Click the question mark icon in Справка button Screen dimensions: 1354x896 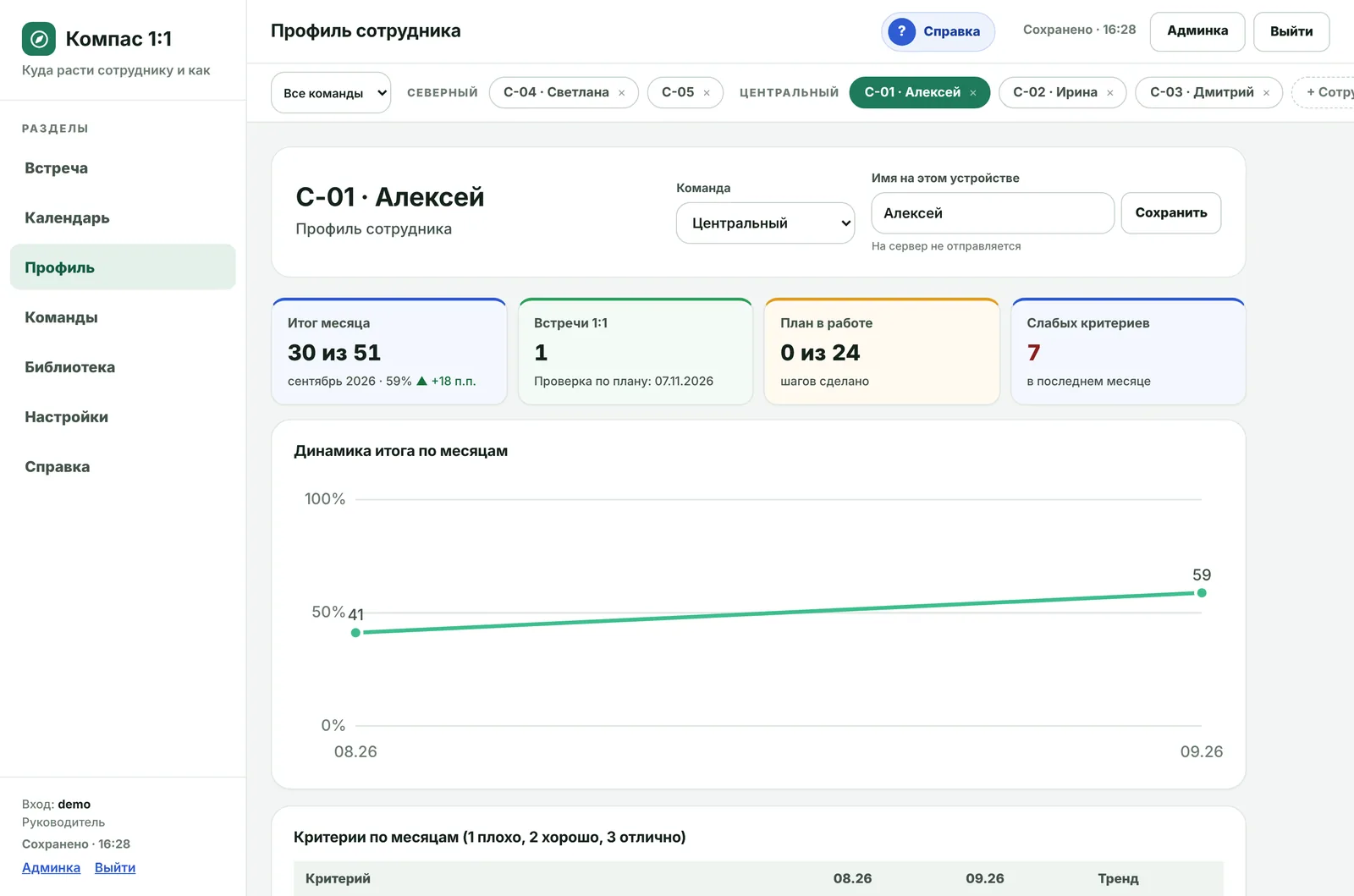coord(902,32)
